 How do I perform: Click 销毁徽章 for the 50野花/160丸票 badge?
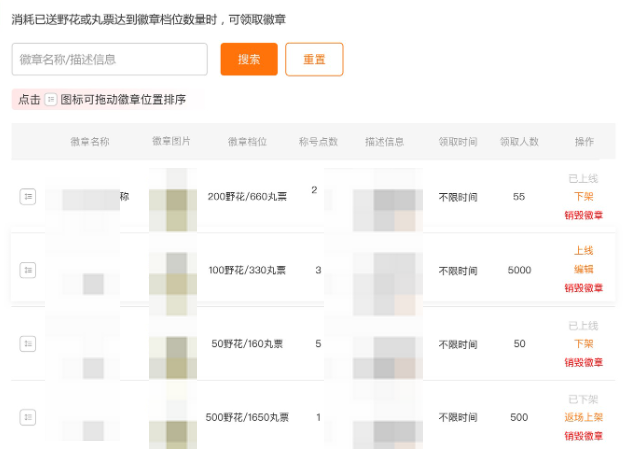[583, 362]
